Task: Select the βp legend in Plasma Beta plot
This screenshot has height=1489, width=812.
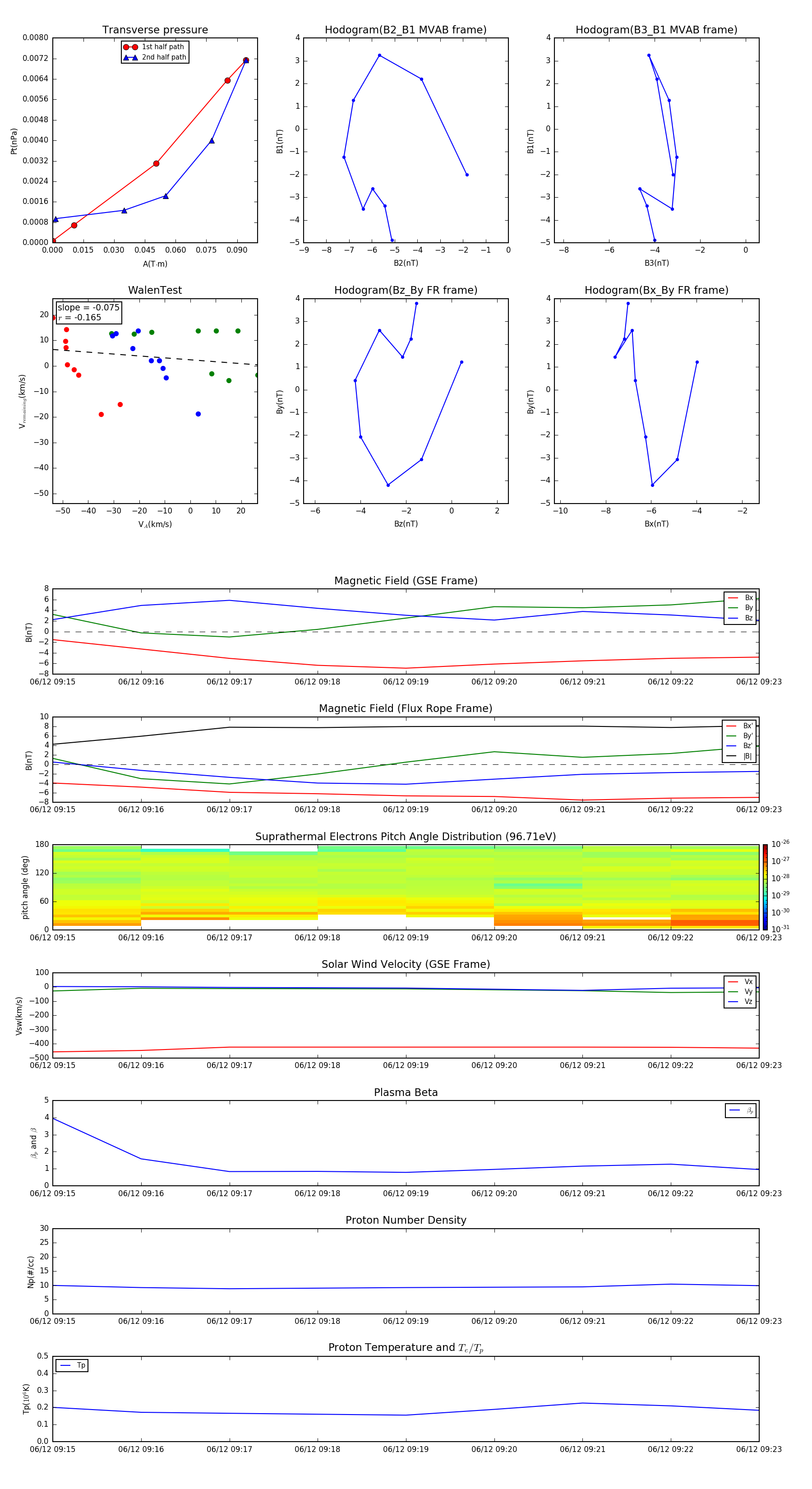Action: [x=741, y=1110]
